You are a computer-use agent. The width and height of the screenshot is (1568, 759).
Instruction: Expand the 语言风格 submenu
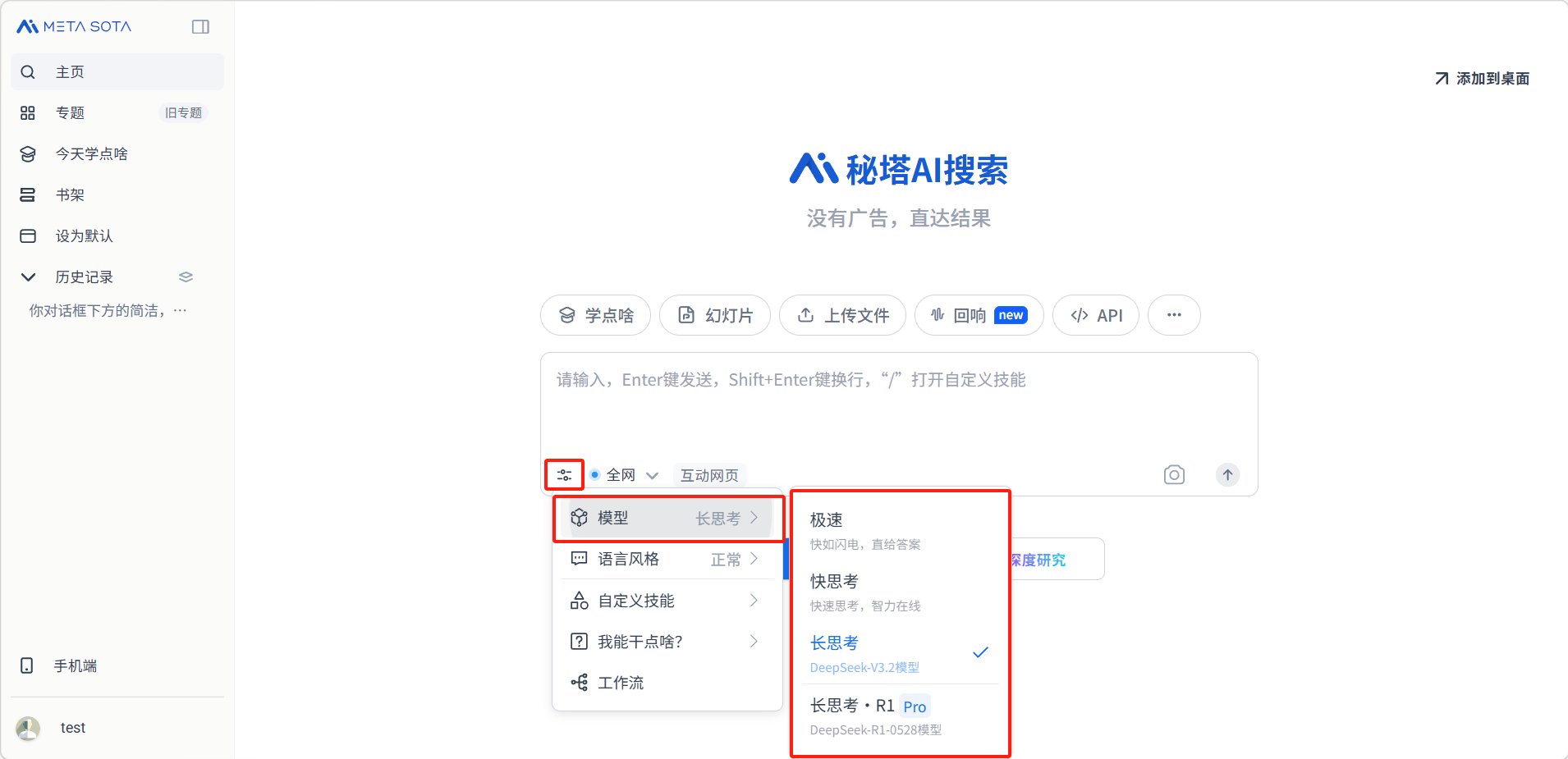pos(665,560)
